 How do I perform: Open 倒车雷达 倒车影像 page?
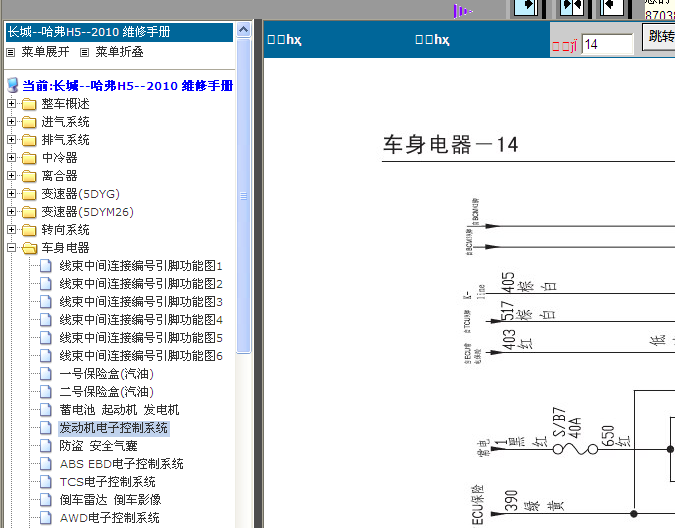click(x=110, y=500)
